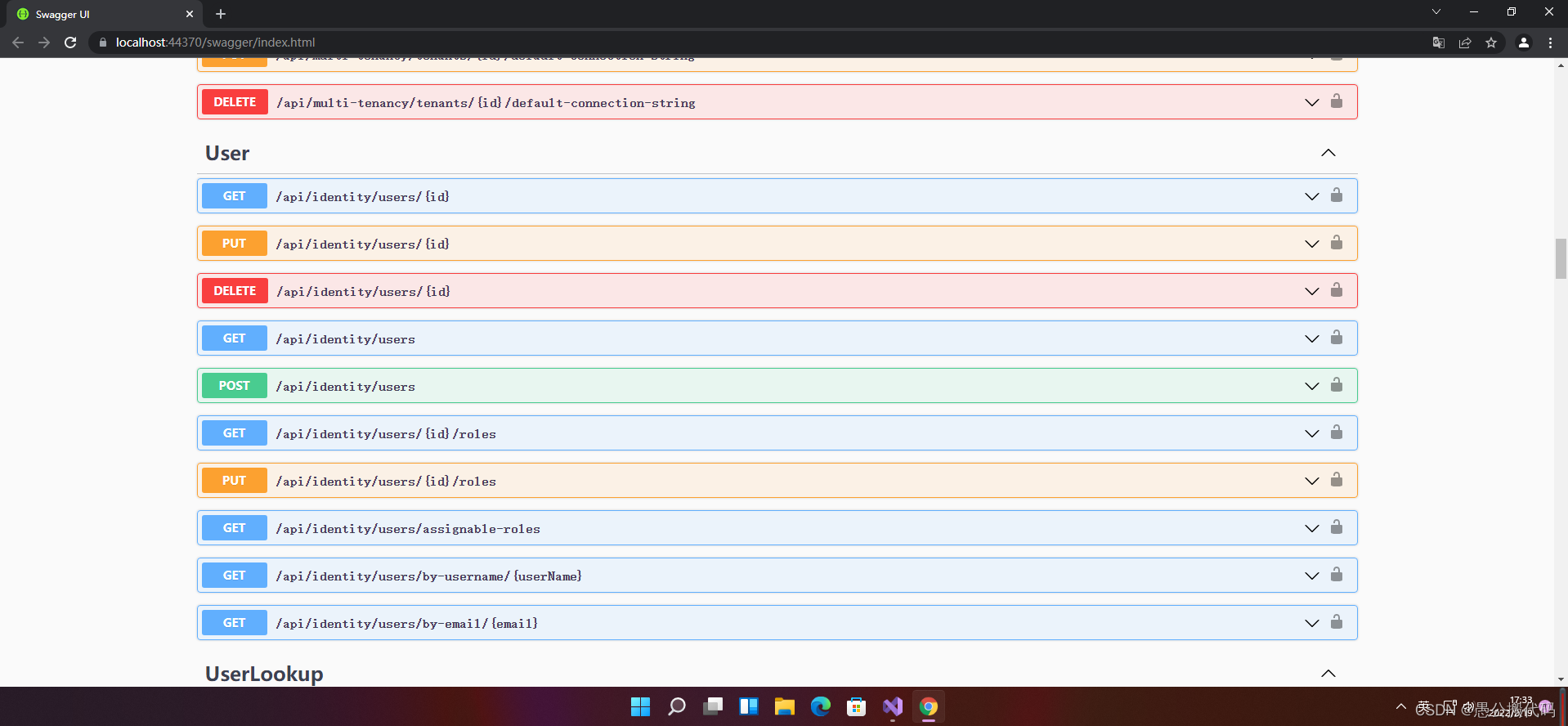The image size is (1568, 726).
Task: Bookmark this page with star icon
Action: (x=1491, y=43)
